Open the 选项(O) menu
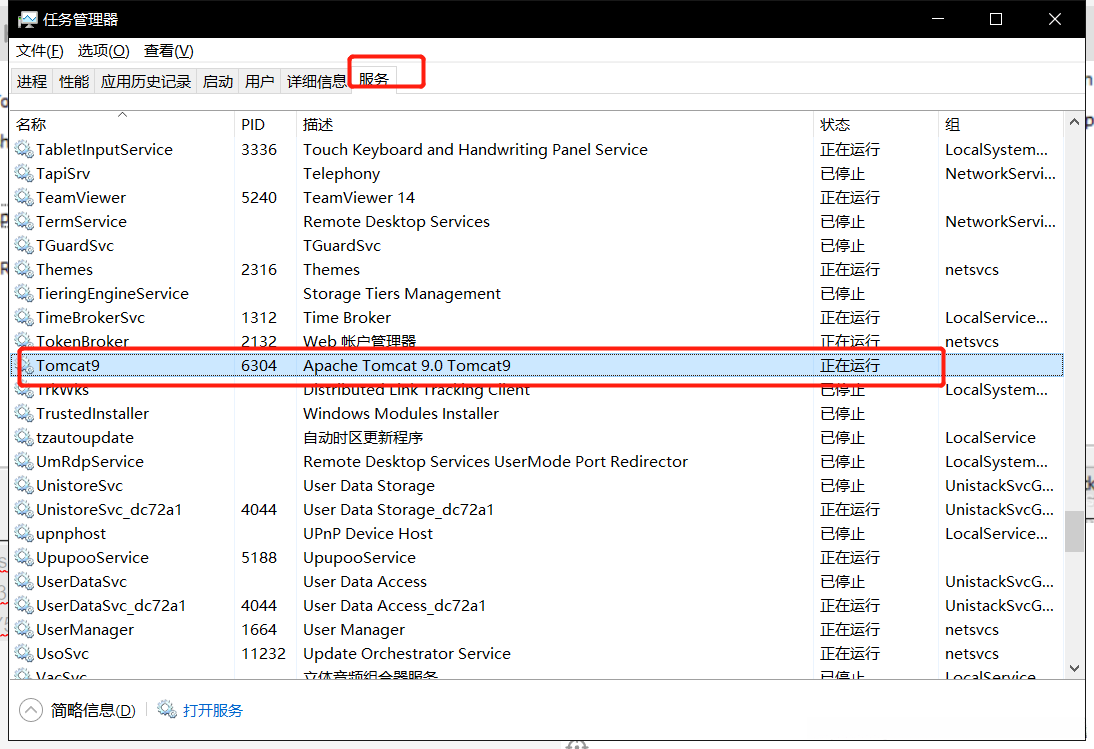The height and width of the screenshot is (749, 1094). 103,51
